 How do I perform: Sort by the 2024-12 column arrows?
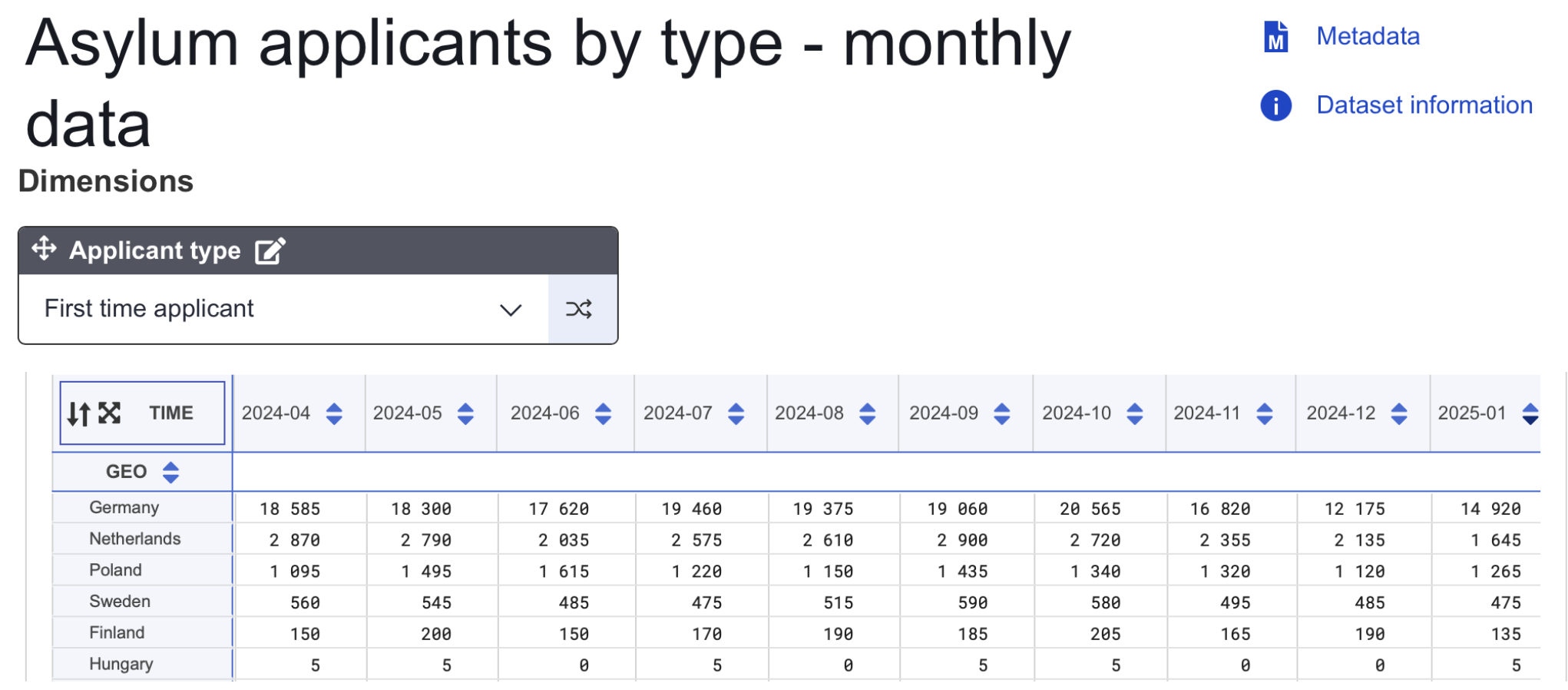1398,413
